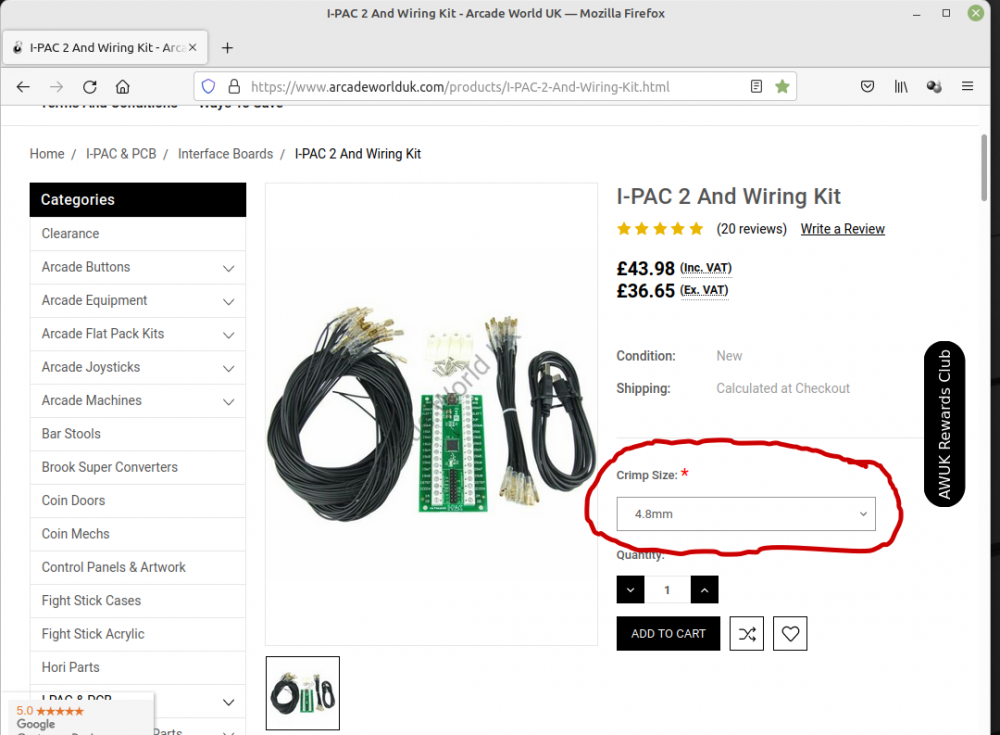Open the Arcade Machines category link
The height and width of the screenshot is (735, 1000).
(x=91, y=400)
